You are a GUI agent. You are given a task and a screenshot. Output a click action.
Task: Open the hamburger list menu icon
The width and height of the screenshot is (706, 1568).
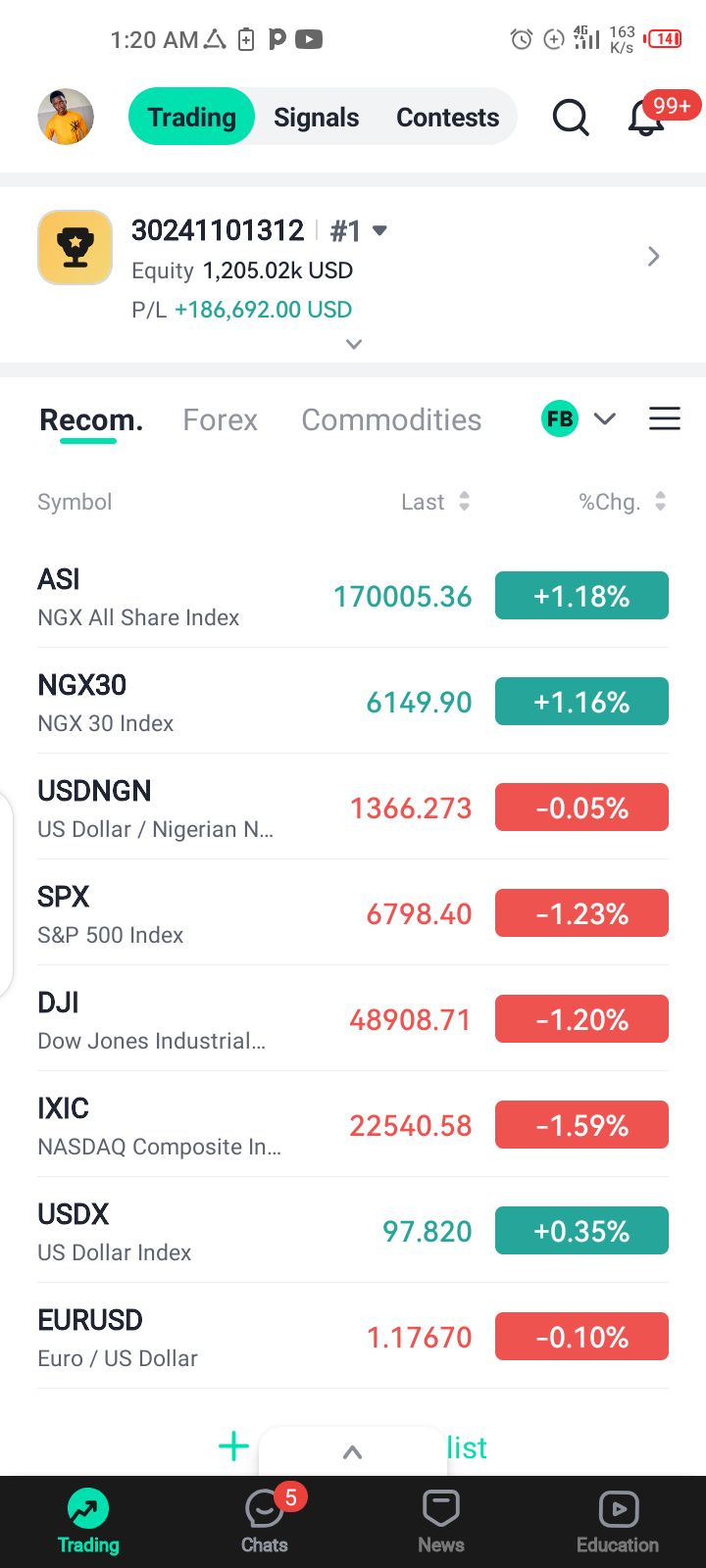[664, 419]
